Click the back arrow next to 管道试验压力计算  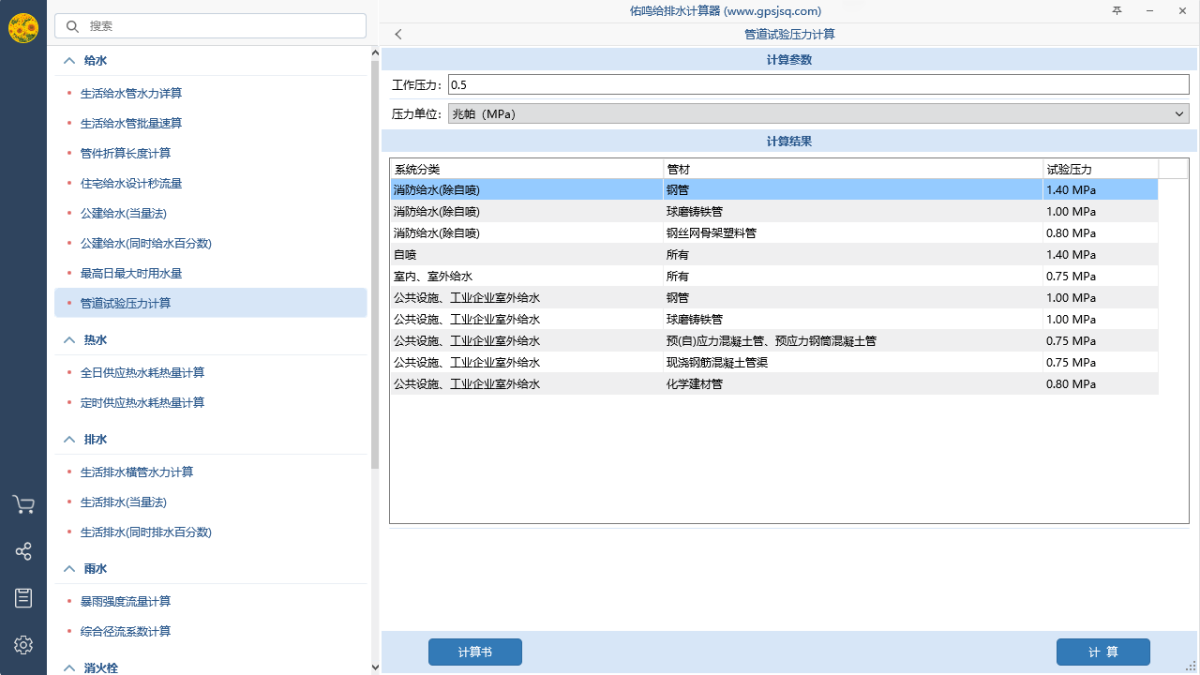point(398,34)
